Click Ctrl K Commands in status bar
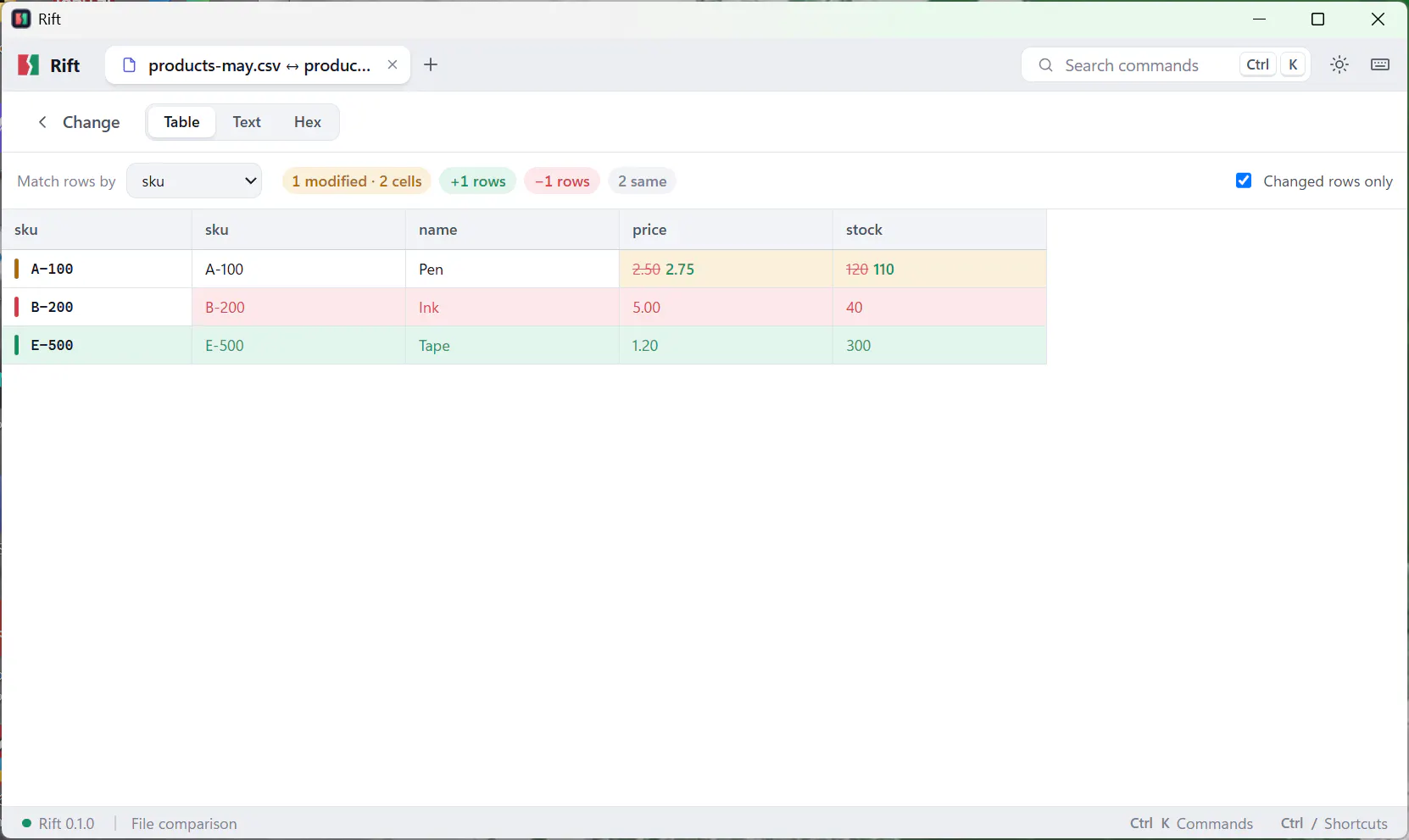This screenshot has height=840, width=1409. [x=1191, y=824]
